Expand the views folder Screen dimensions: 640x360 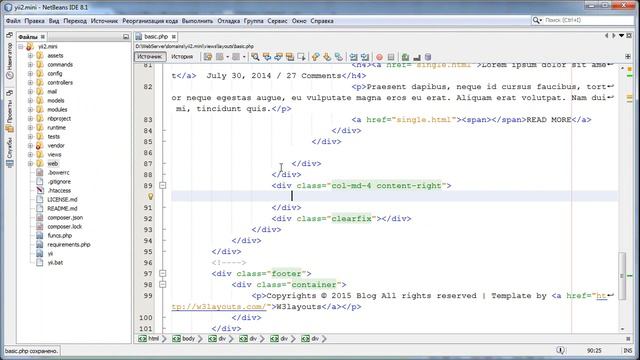click(30, 155)
